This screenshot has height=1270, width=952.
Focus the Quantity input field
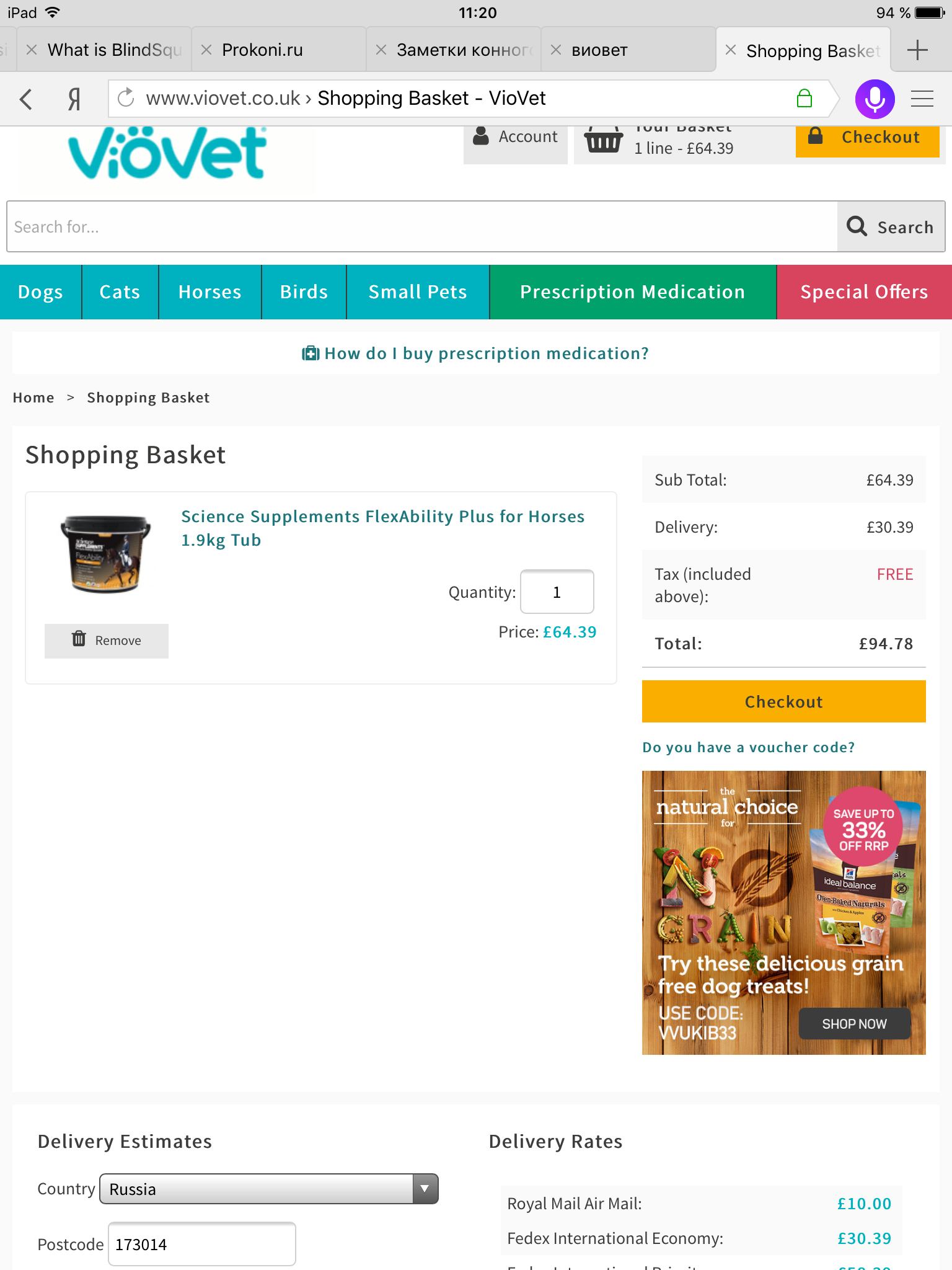coord(557,592)
